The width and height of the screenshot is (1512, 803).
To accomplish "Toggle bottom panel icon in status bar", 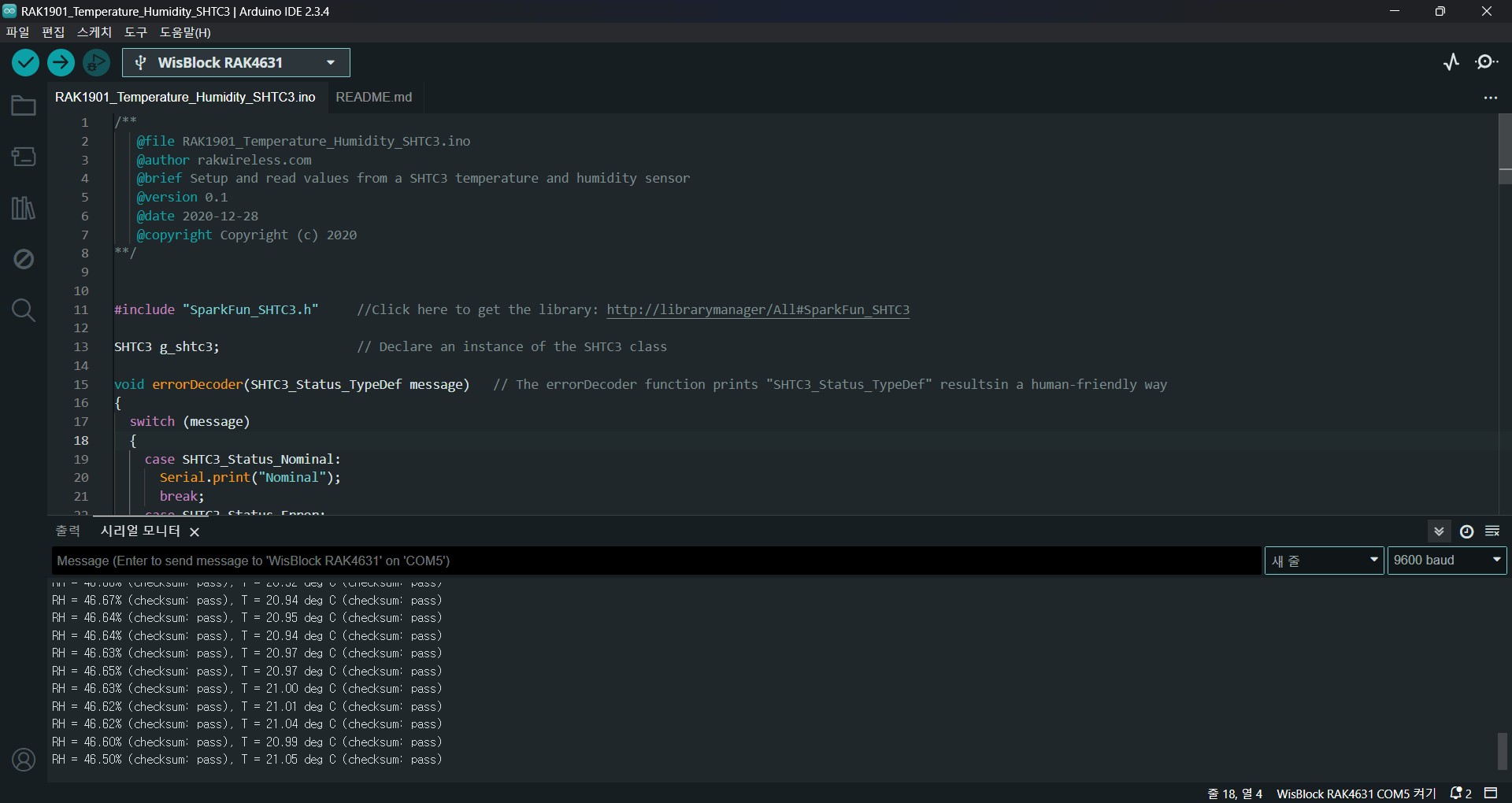I will 1491,794.
